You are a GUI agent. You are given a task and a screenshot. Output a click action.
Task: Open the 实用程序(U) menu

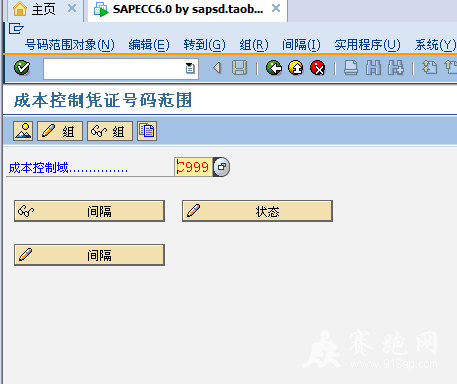367,45
